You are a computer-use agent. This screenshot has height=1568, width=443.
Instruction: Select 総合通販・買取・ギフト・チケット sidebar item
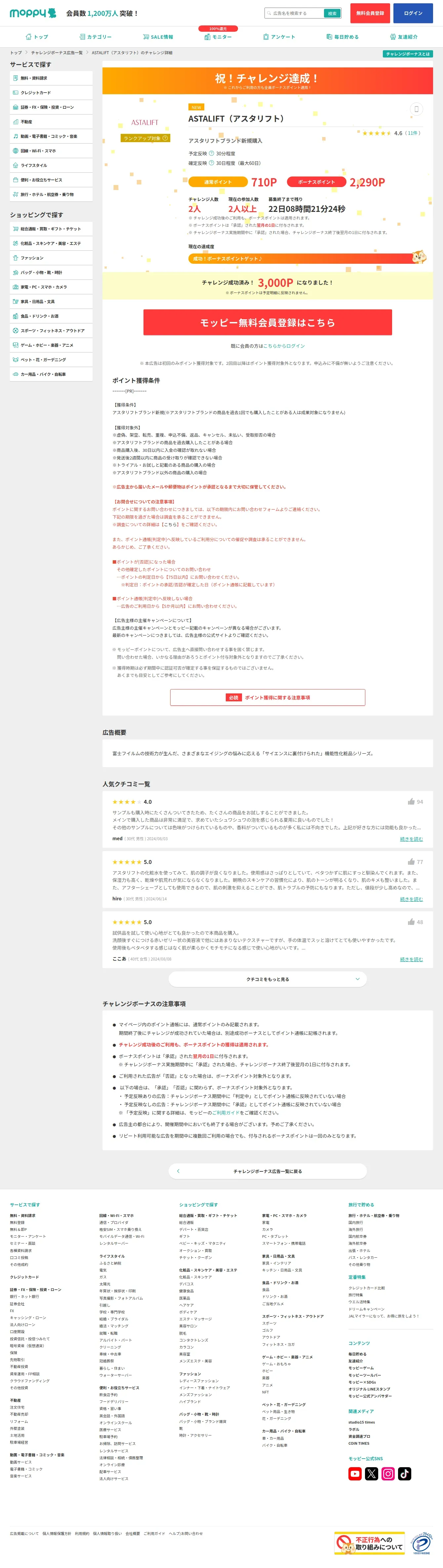click(51, 229)
